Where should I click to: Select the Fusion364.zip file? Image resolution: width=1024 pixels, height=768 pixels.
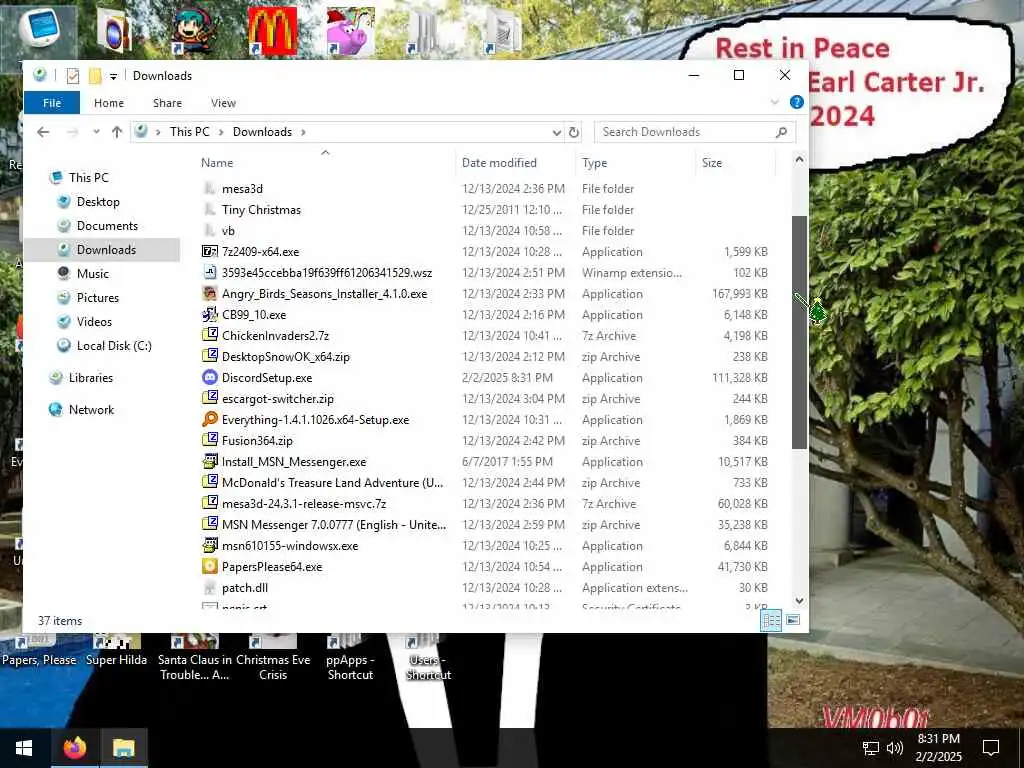[x=257, y=441]
